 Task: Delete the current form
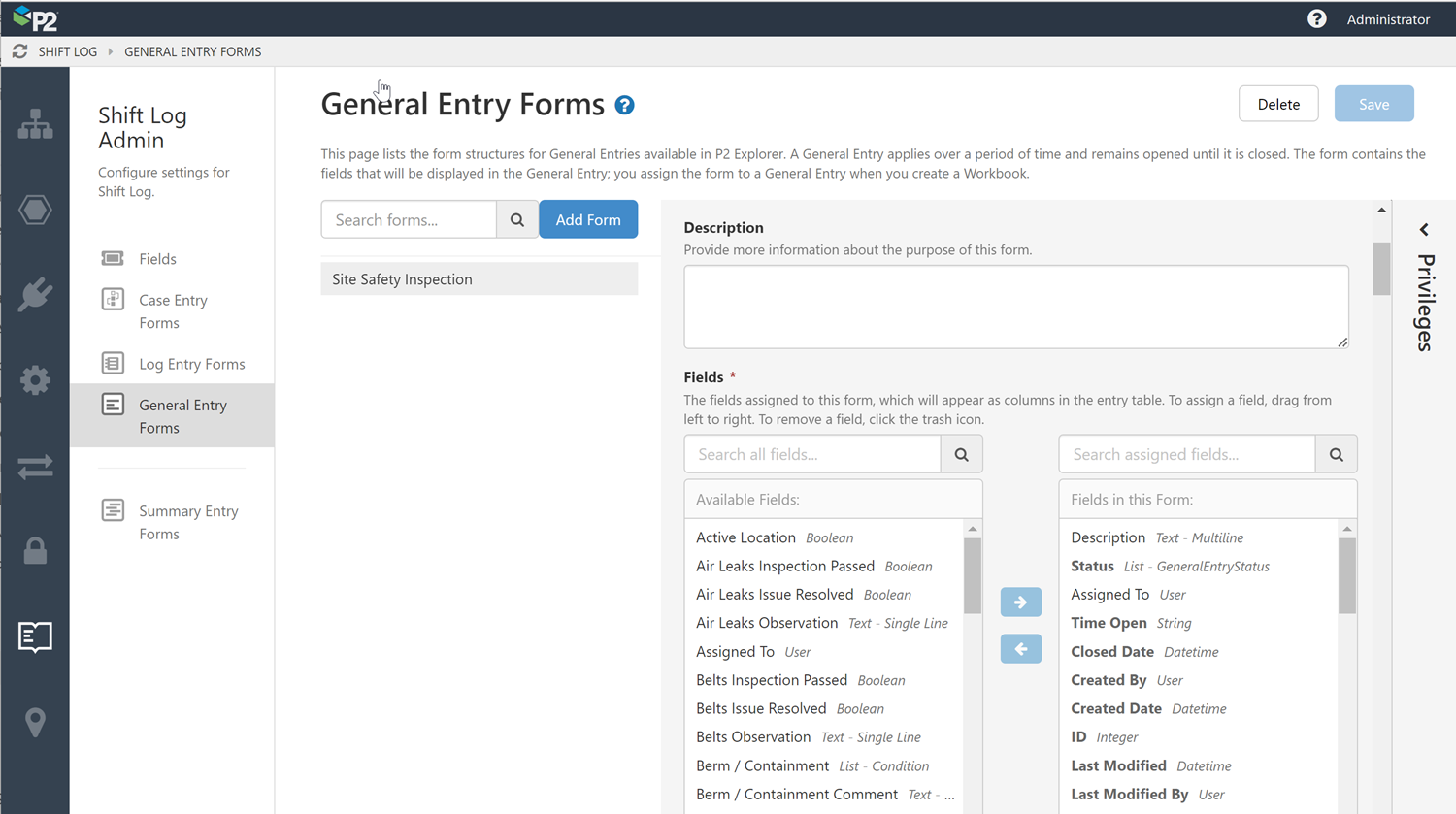click(x=1277, y=104)
